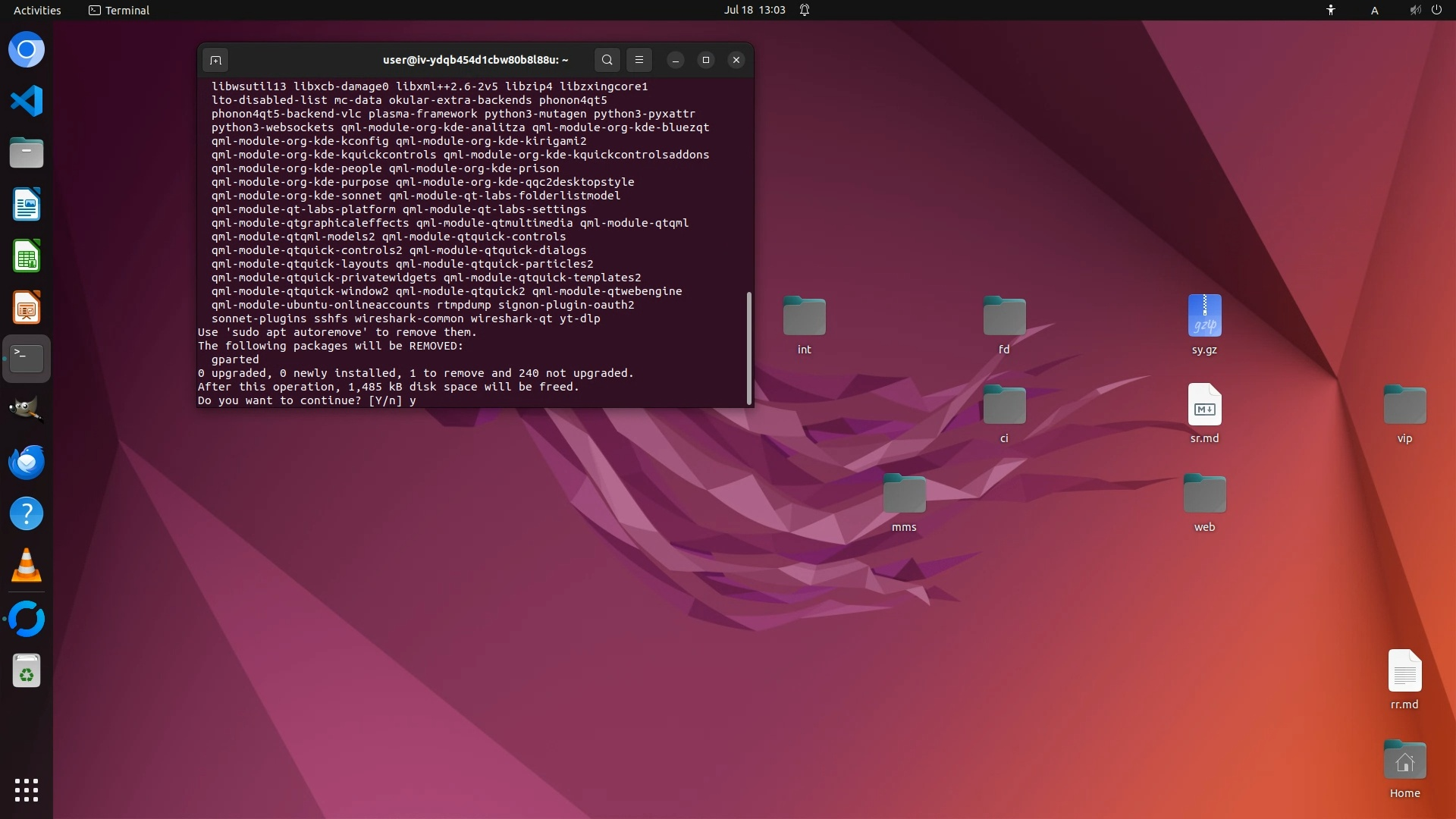
Task: Open the date and time calendar panel
Action: pyautogui.click(x=754, y=10)
